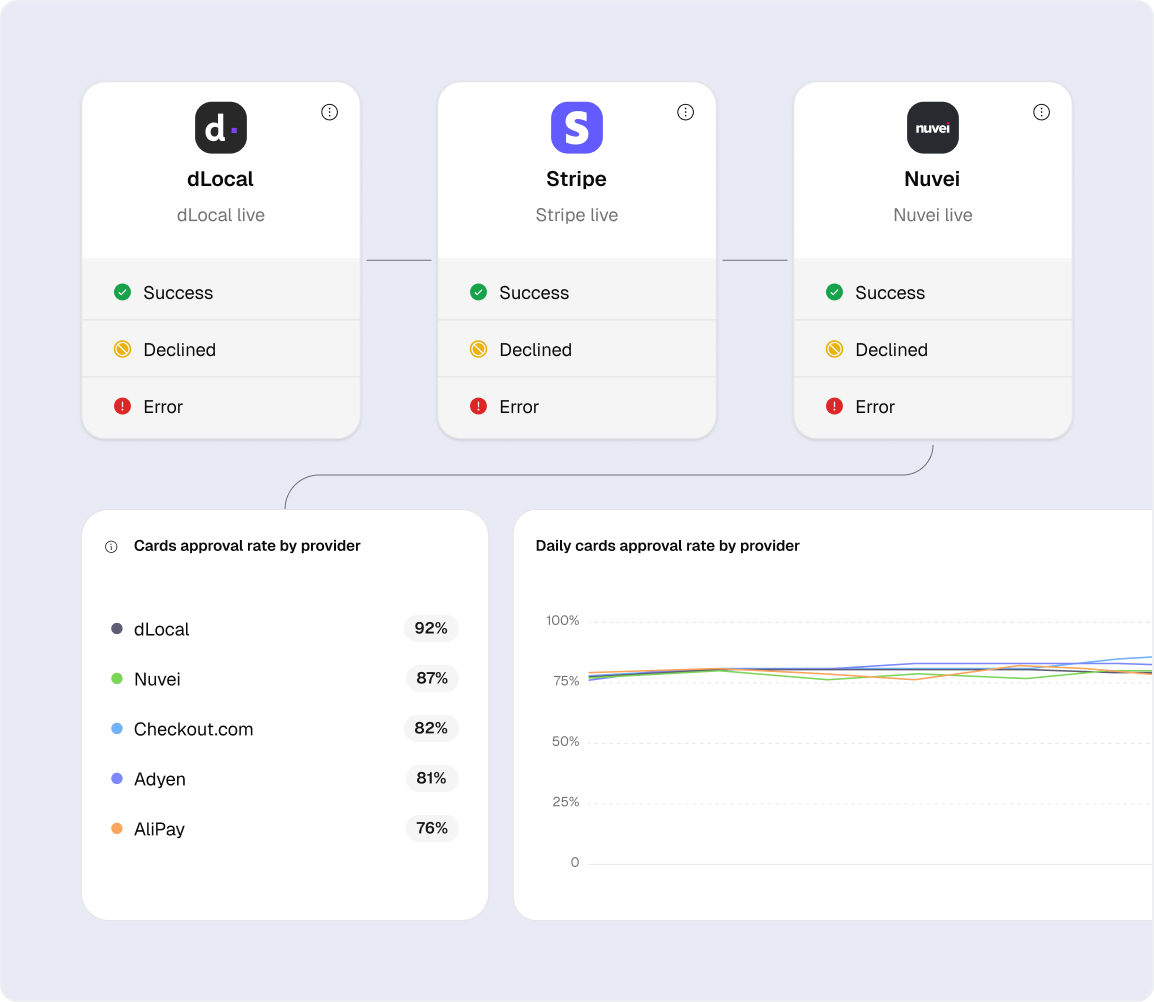Select the Declined row in dLocal card

(221, 349)
